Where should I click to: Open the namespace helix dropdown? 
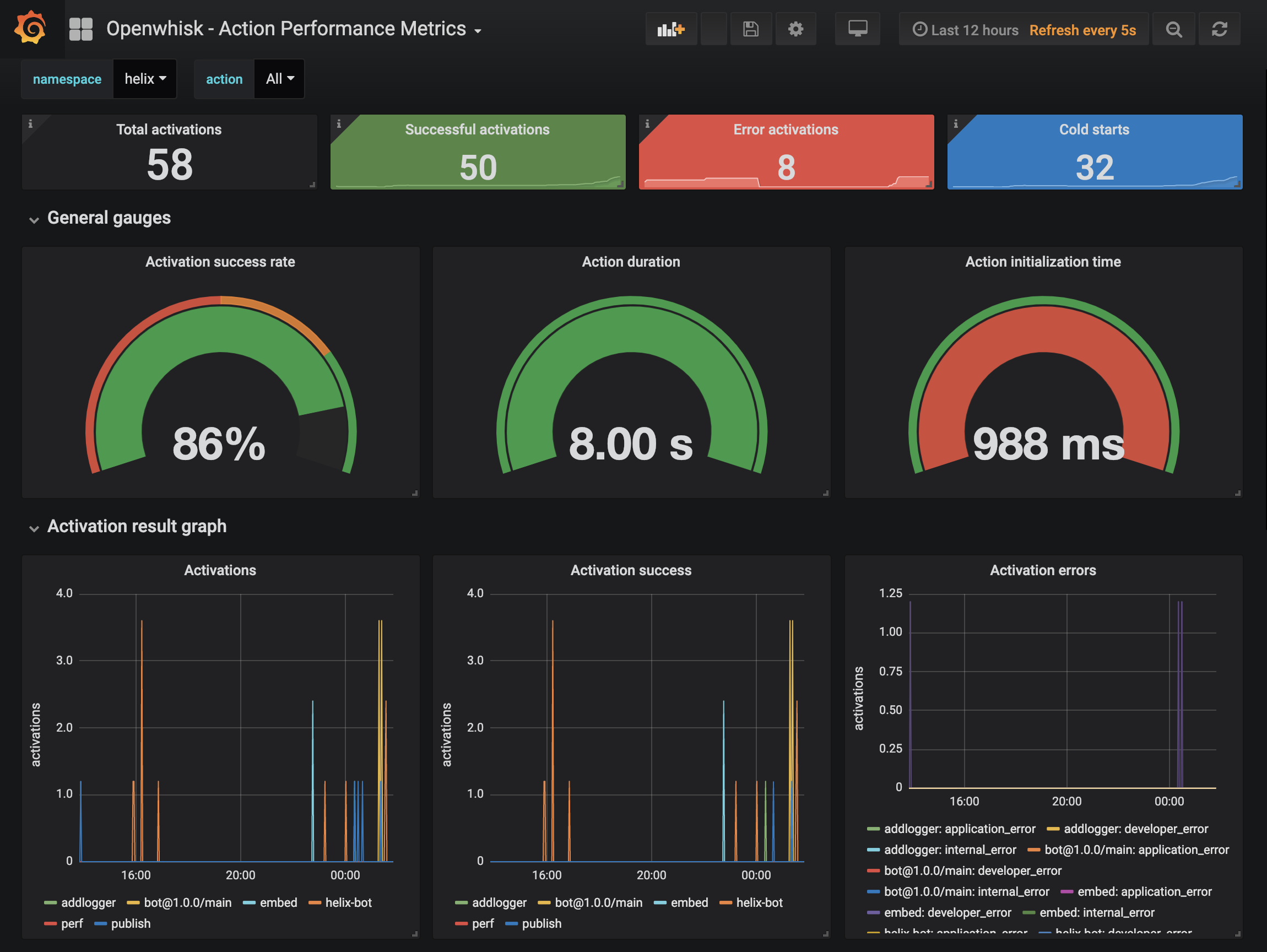click(x=145, y=79)
